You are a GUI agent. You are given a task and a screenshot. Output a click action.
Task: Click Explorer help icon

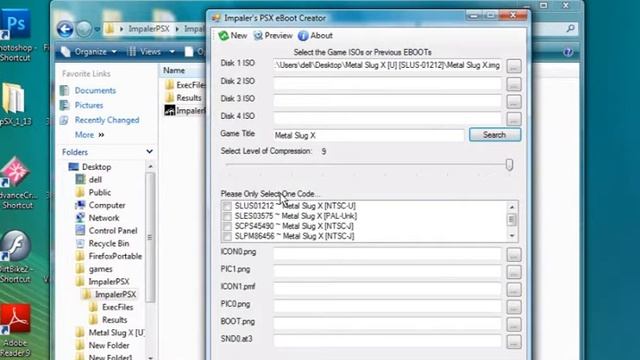568,52
